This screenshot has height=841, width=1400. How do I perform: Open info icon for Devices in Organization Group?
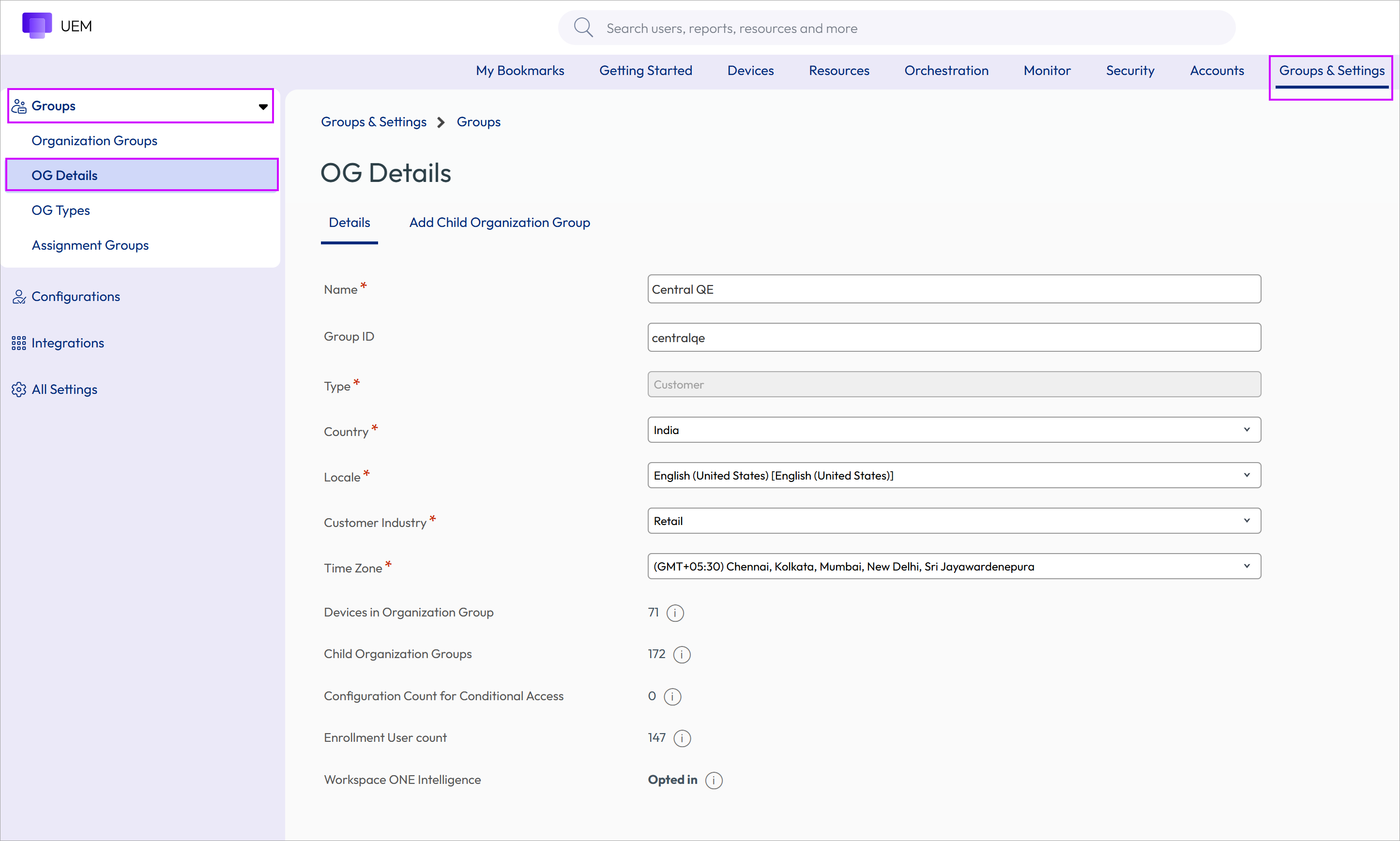675,613
